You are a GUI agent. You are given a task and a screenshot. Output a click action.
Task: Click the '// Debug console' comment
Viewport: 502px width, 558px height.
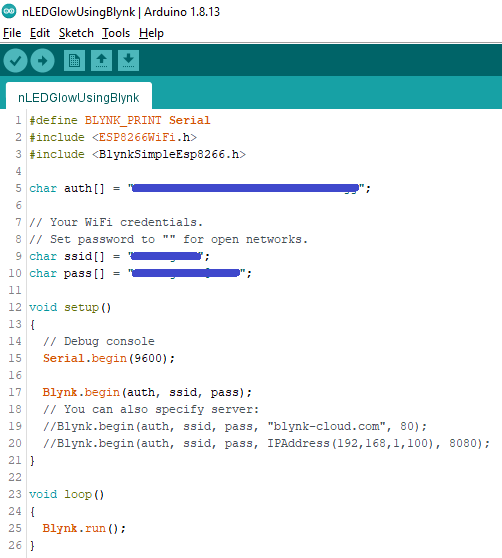pyautogui.click(x=99, y=341)
